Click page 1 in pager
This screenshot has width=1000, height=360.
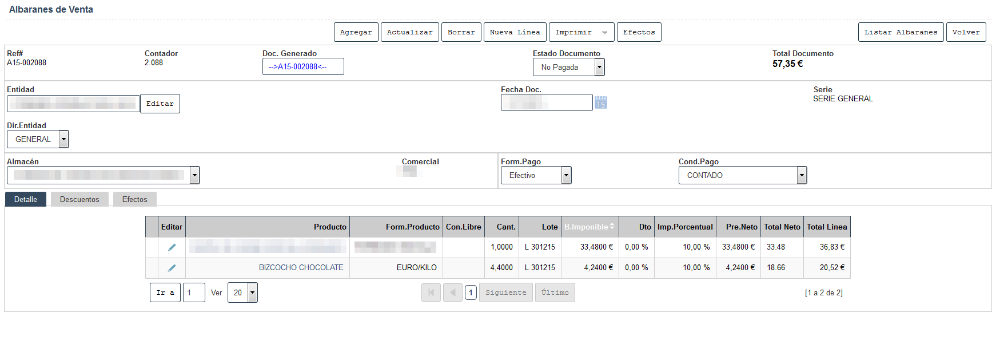coord(471,293)
